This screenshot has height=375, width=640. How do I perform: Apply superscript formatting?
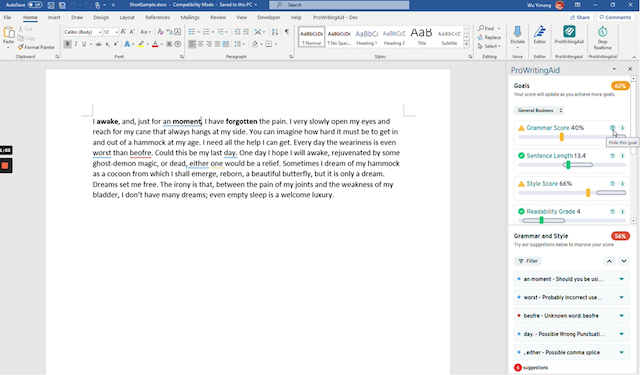pyautogui.click(x=116, y=44)
